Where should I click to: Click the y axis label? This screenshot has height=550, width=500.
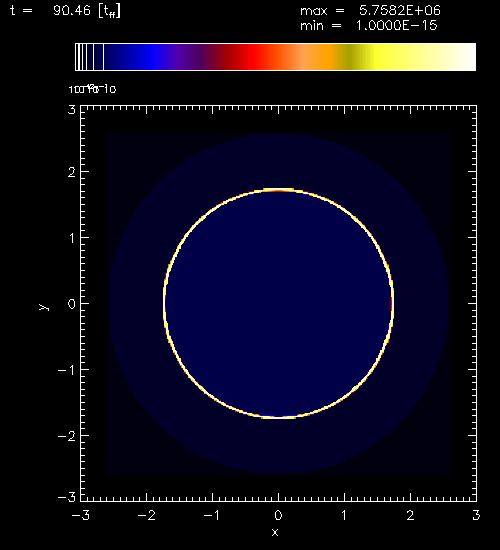click(x=43, y=307)
